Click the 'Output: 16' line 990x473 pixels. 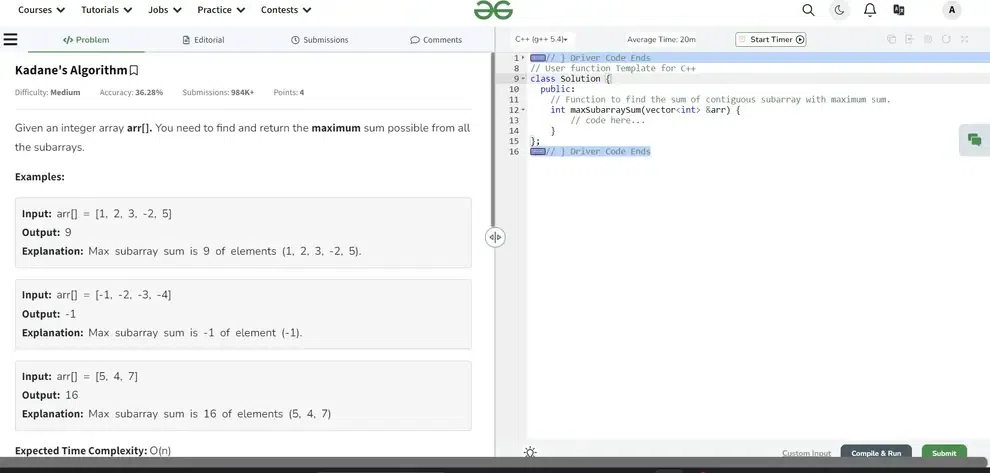point(50,395)
